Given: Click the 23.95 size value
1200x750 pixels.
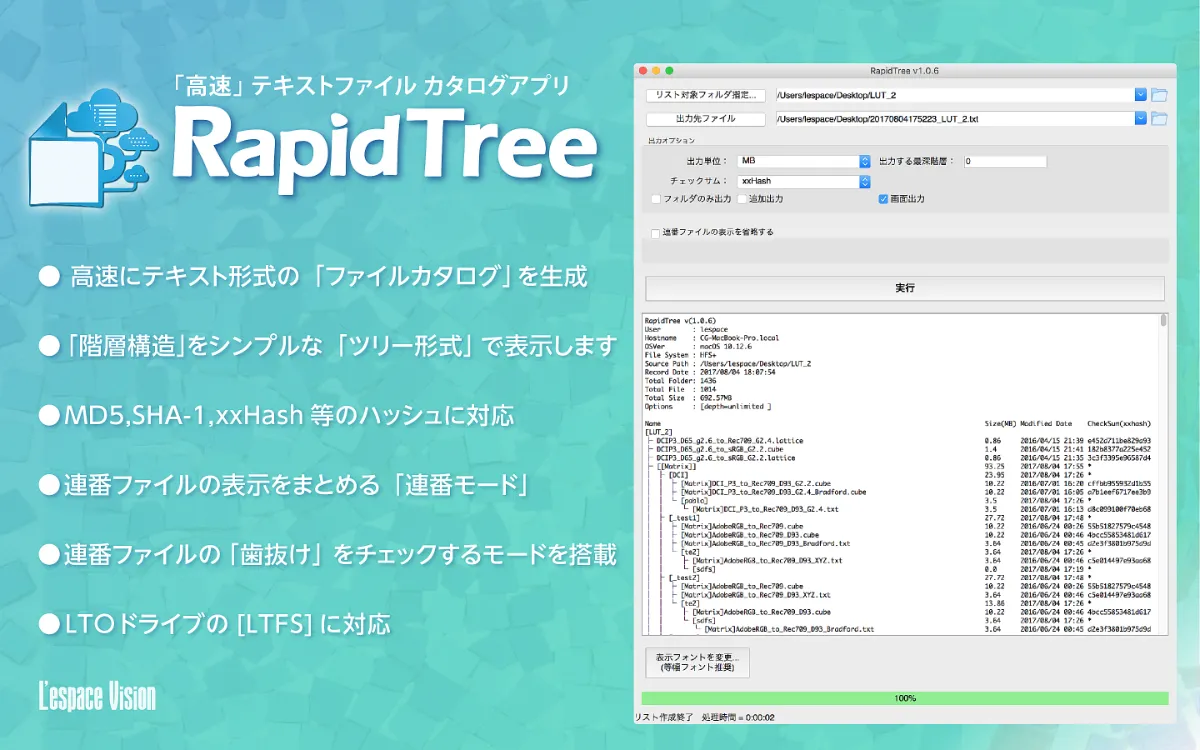Looking at the screenshot, I should [x=994, y=475].
